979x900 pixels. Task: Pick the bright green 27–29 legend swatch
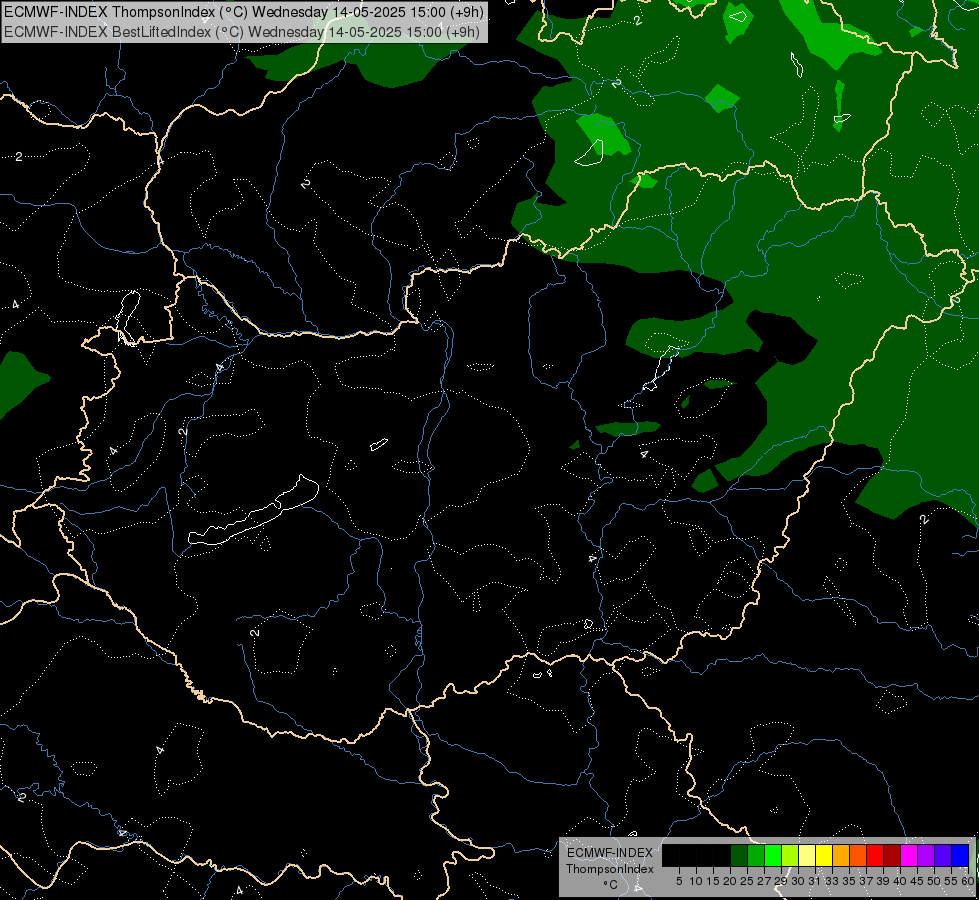[773, 855]
